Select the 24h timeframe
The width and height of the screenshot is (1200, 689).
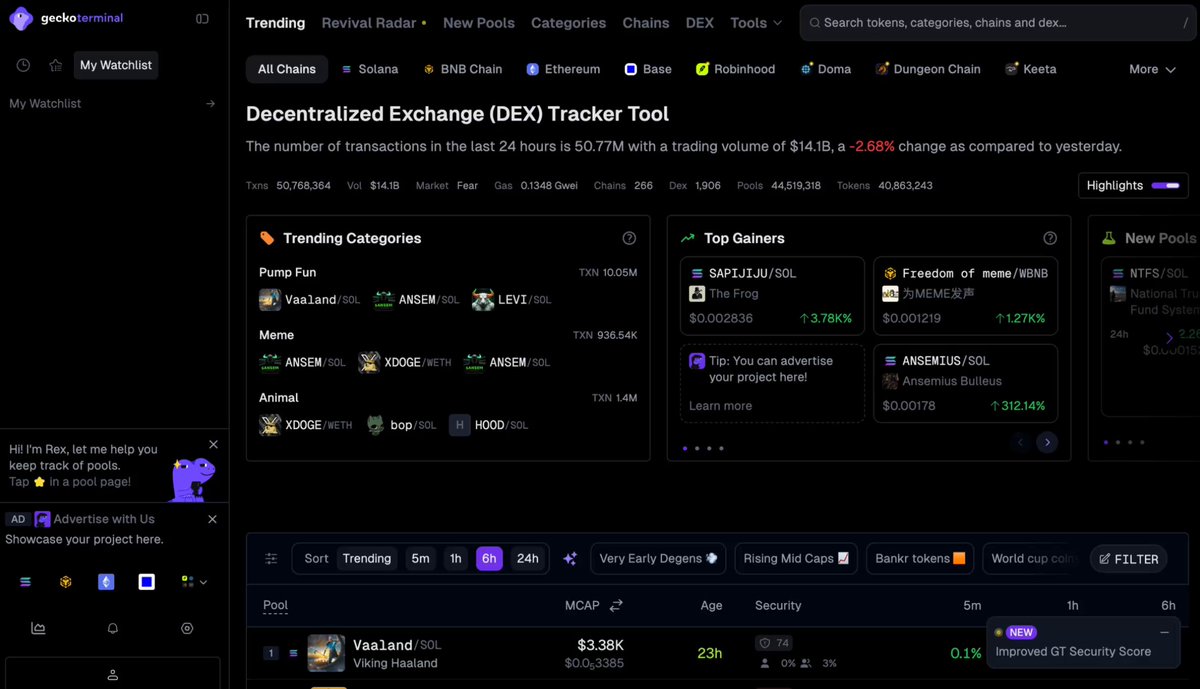527,559
